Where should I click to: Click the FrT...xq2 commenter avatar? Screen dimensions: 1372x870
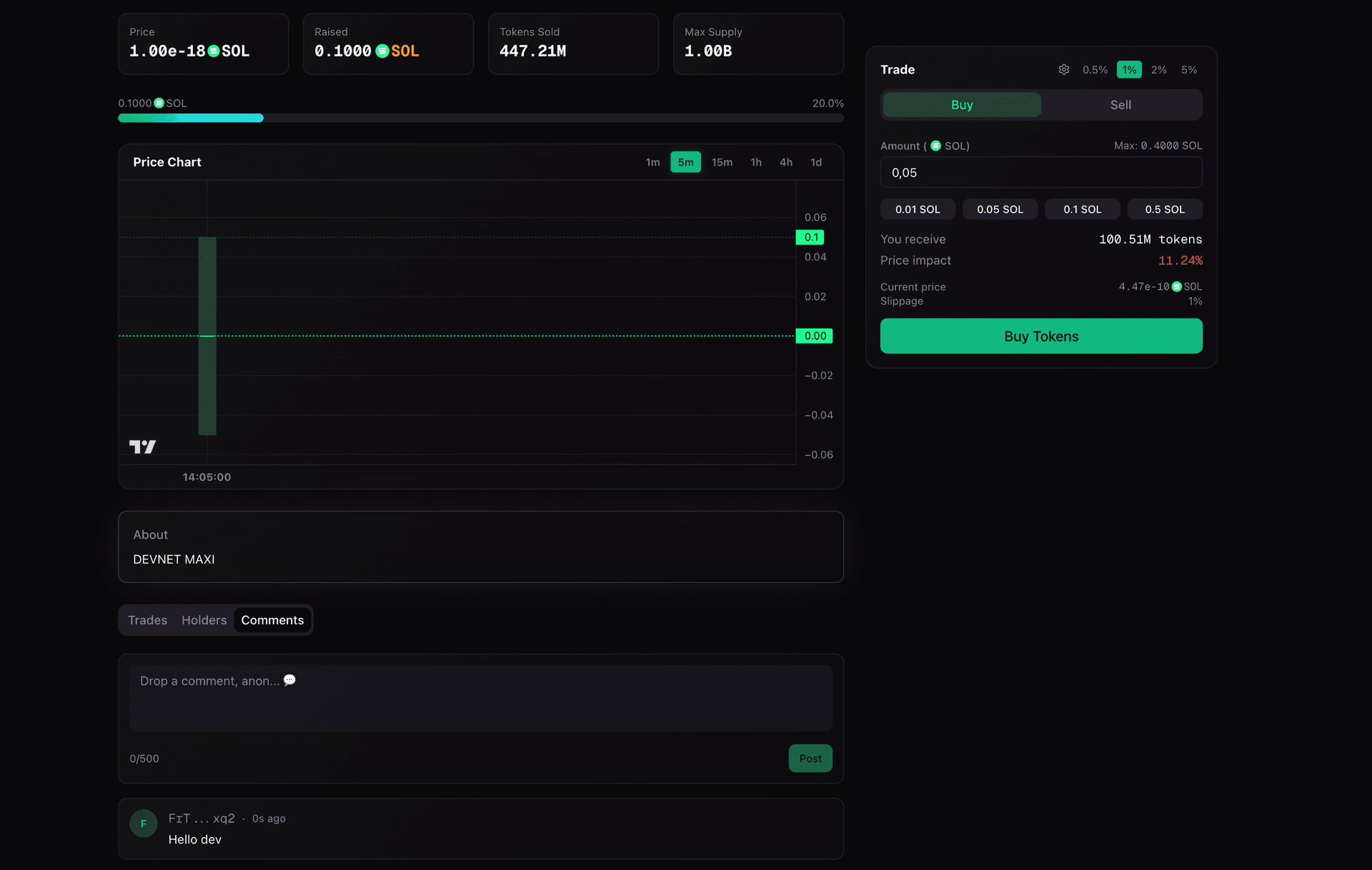[x=143, y=824]
